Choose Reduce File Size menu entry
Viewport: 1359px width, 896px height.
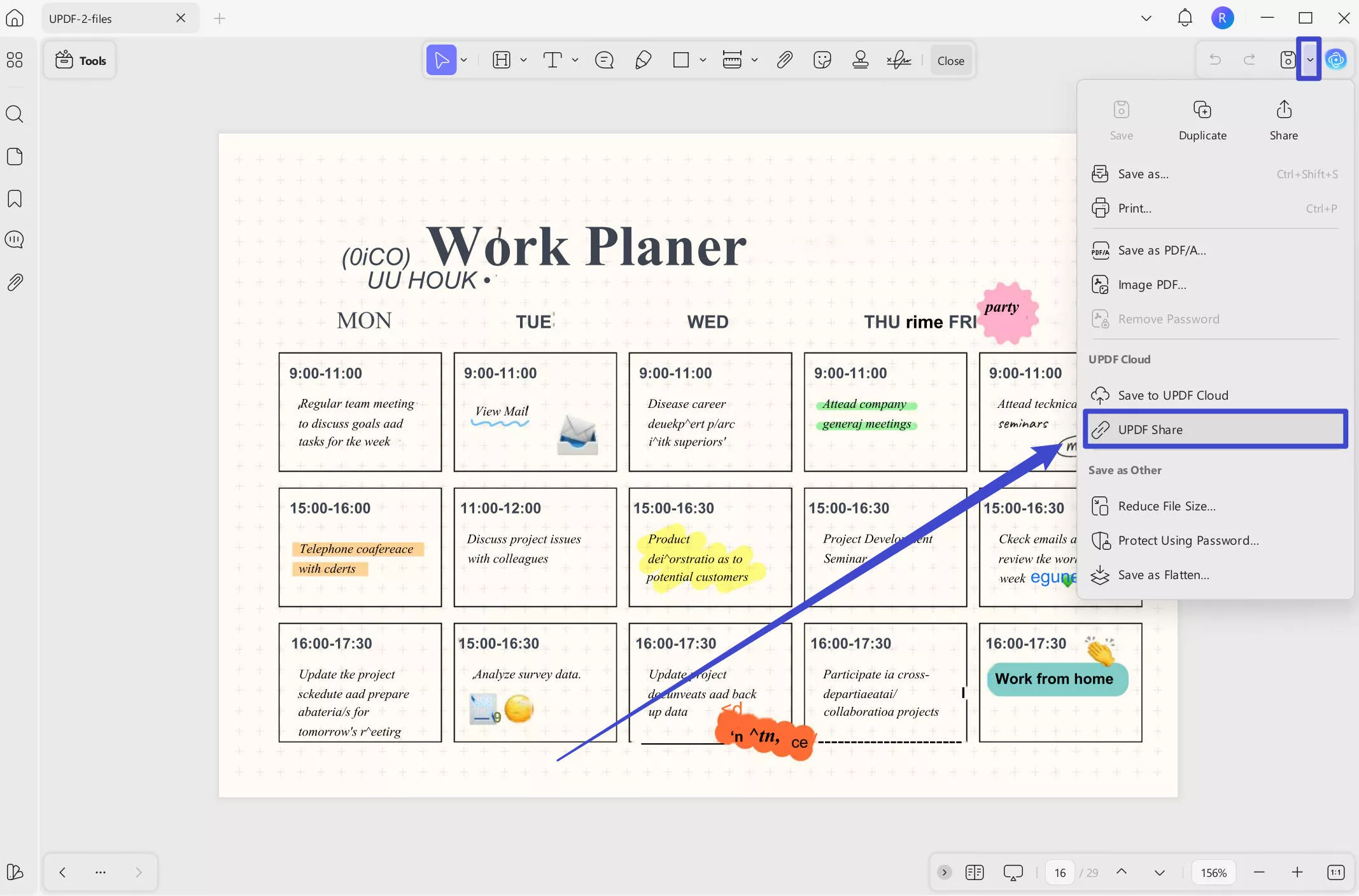coord(1166,506)
